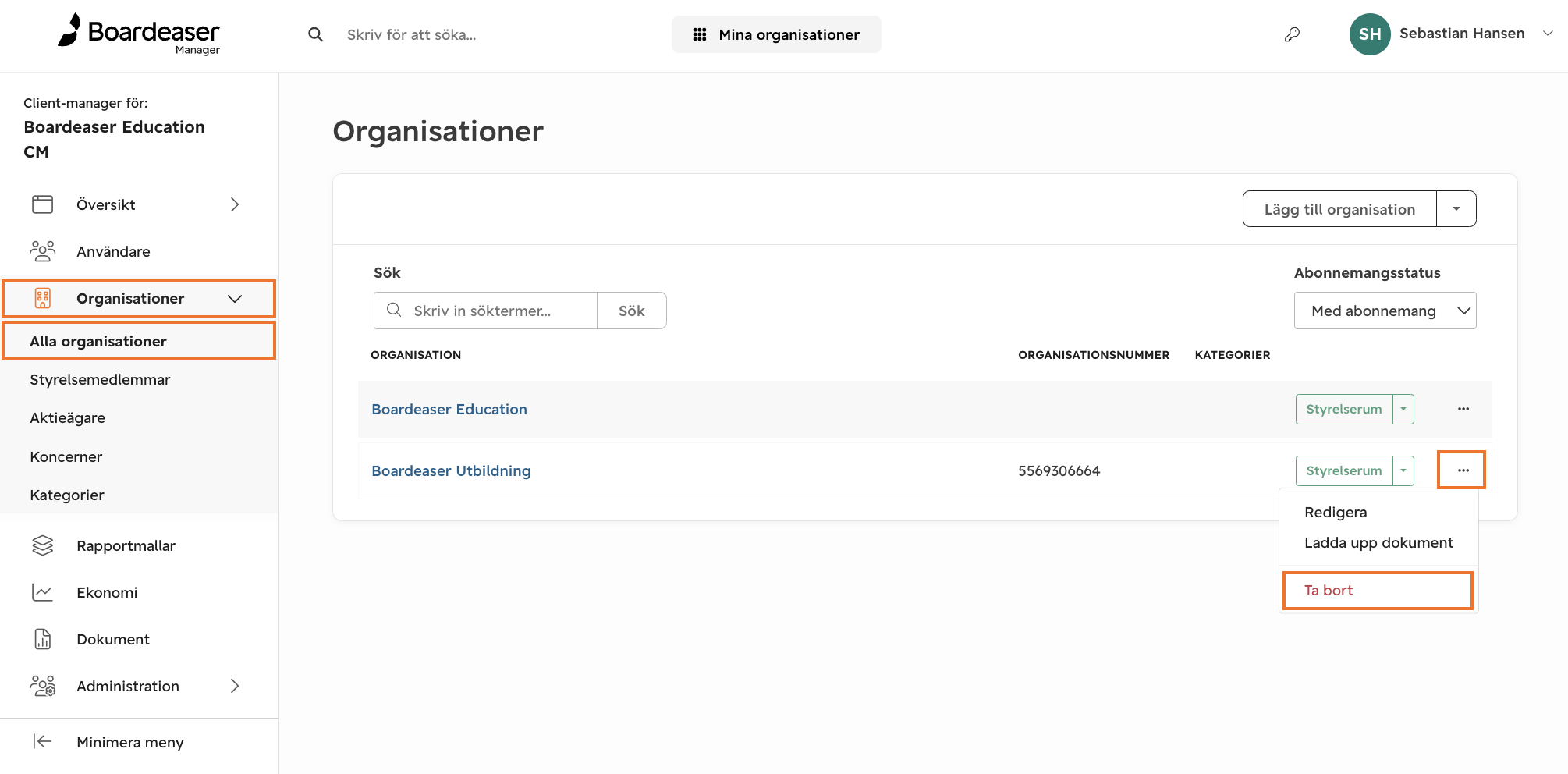Go to Aktieägare in the sidebar

click(x=67, y=417)
